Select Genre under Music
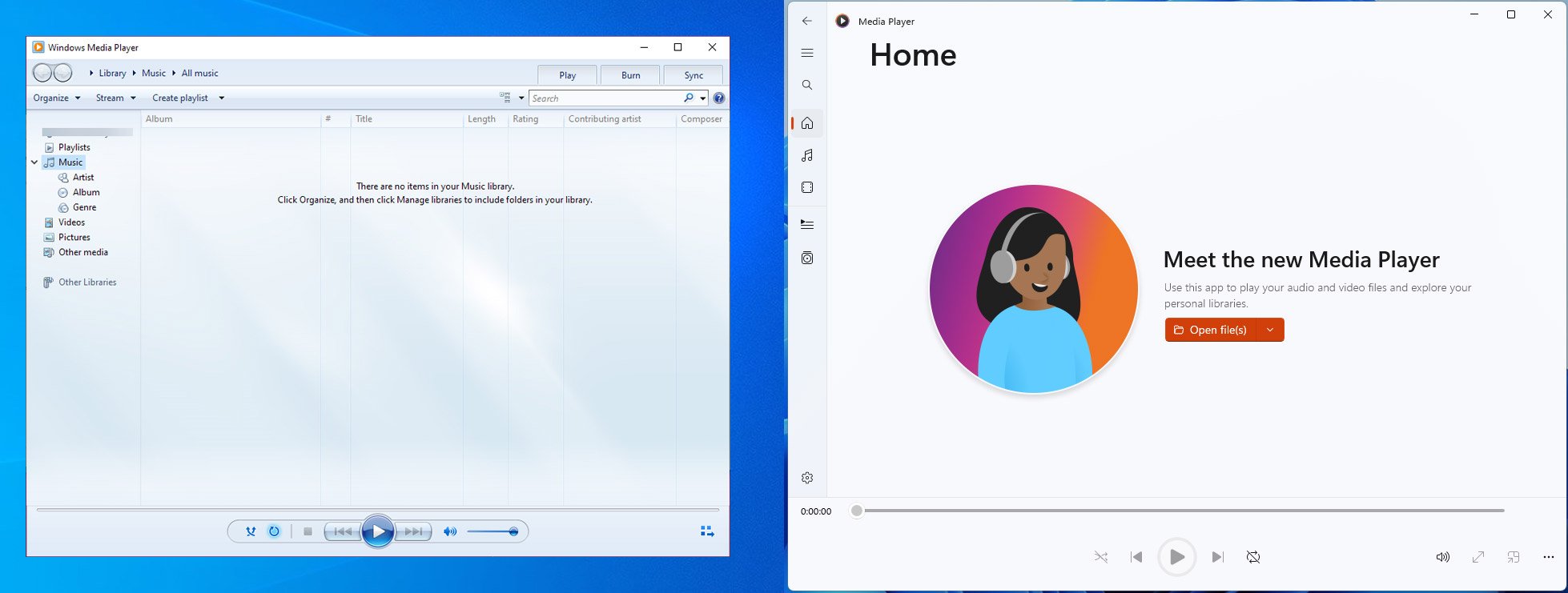This screenshot has width=1568, height=593. (x=84, y=207)
